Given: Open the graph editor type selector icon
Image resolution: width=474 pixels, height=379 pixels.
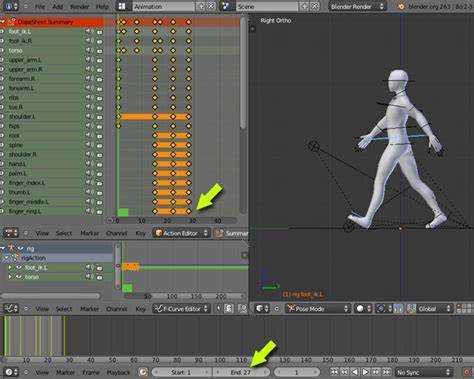Looking at the screenshot, I should (11, 309).
